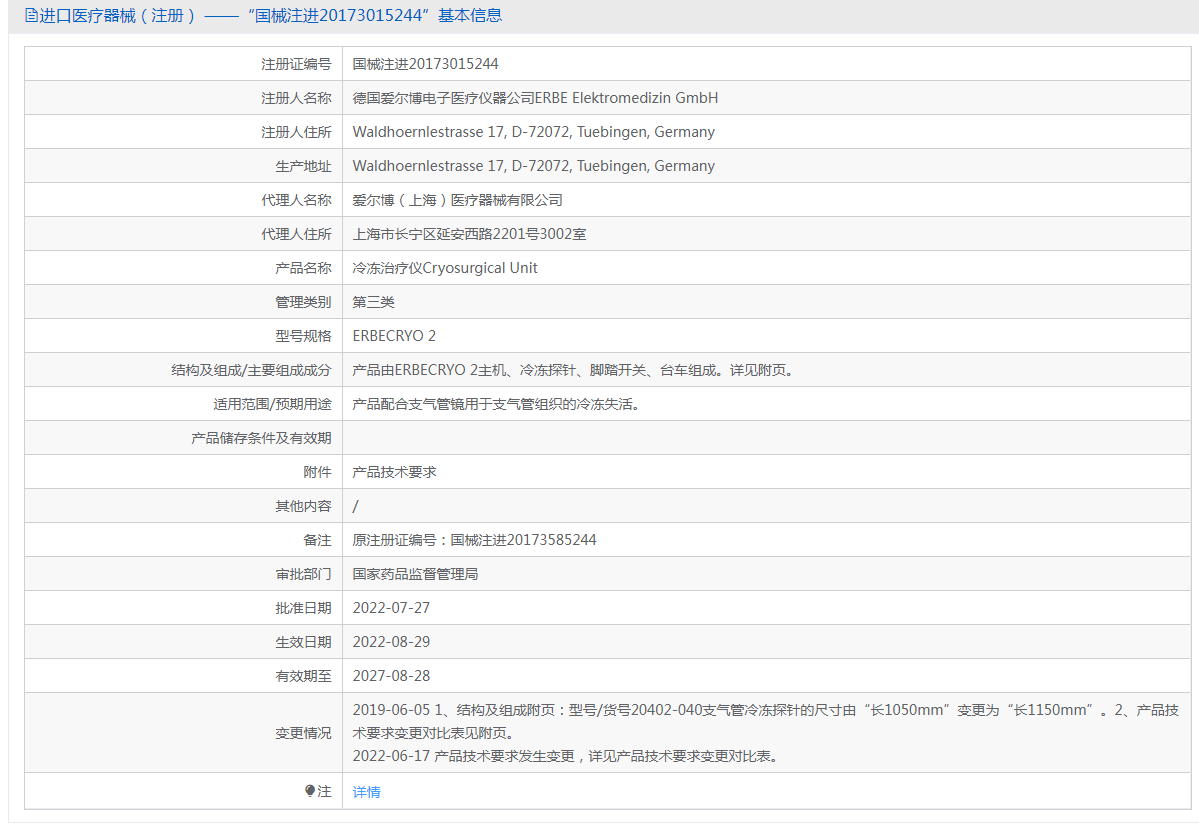Select the 注册人住所 row label
Image resolution: width=1199 pixels, height=828 pixels.
(x=296, y=132)
